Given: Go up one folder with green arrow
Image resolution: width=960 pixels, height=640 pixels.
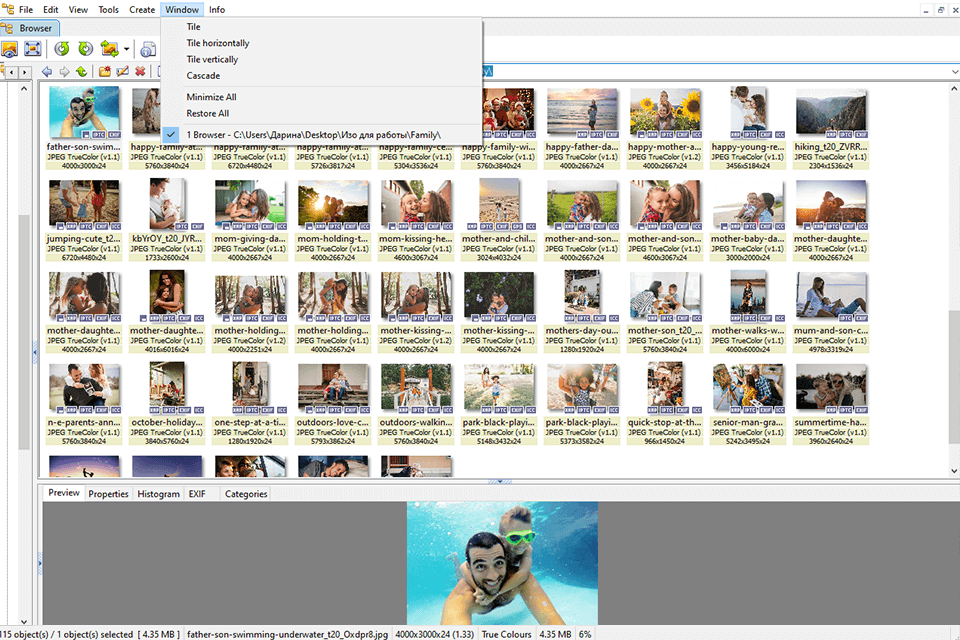Looking at the screenshot, I should point(81,72).
